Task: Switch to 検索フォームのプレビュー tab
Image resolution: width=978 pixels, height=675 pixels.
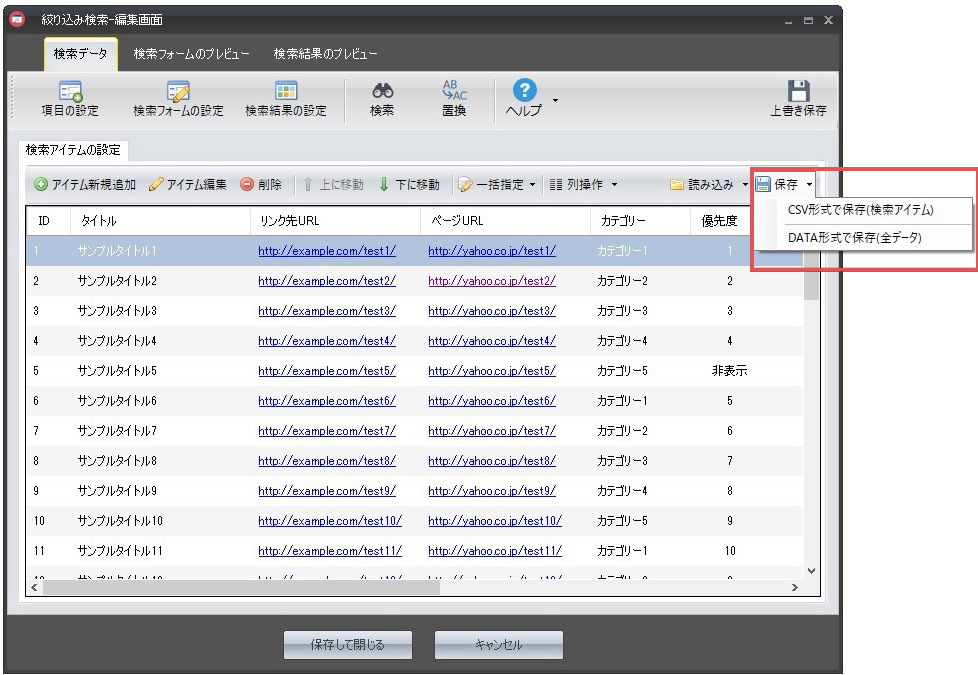Action: point(191,54)
